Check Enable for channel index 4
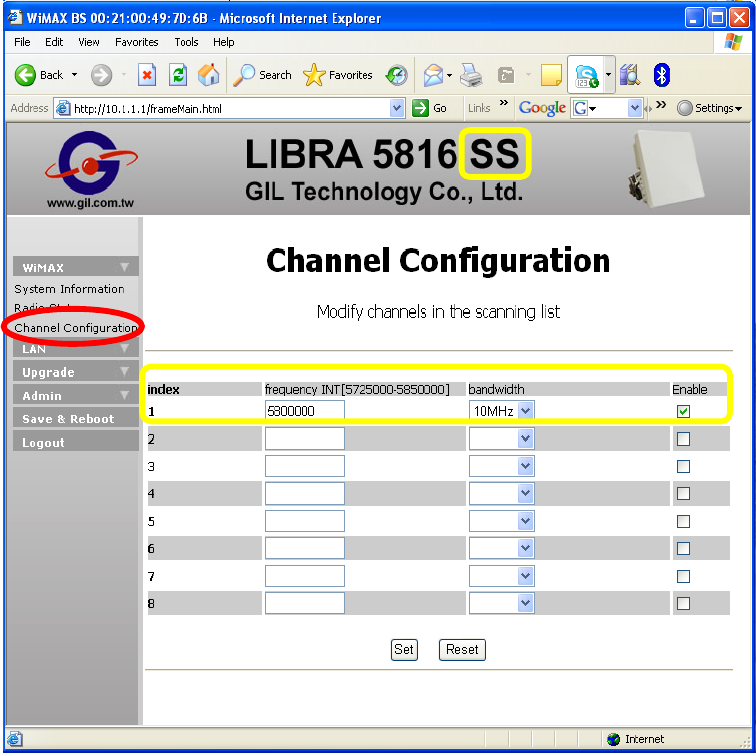This screenshot has width=756, height=753. point(683,493)
